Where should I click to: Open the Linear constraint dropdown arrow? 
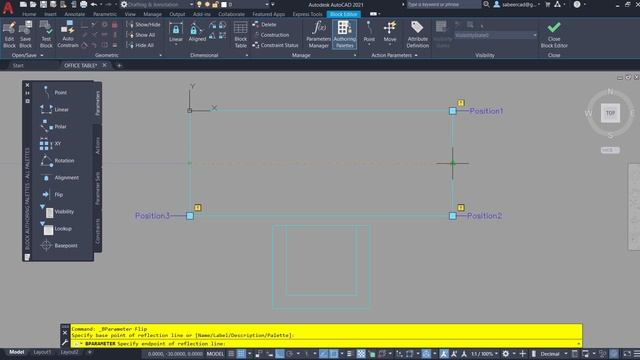tap(176, 44)
